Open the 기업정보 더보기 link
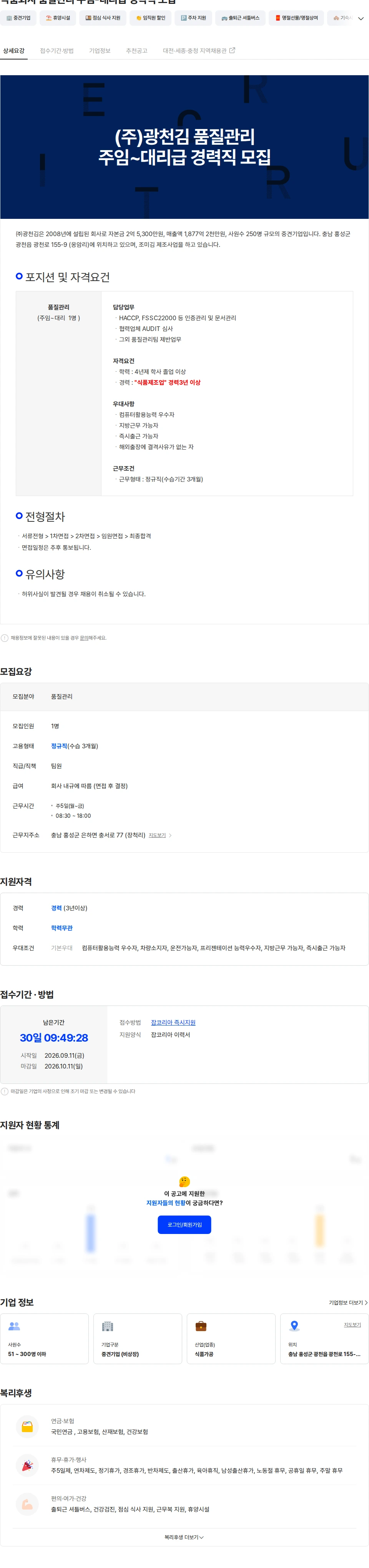369x1568 pixels. coord(348,1303)
